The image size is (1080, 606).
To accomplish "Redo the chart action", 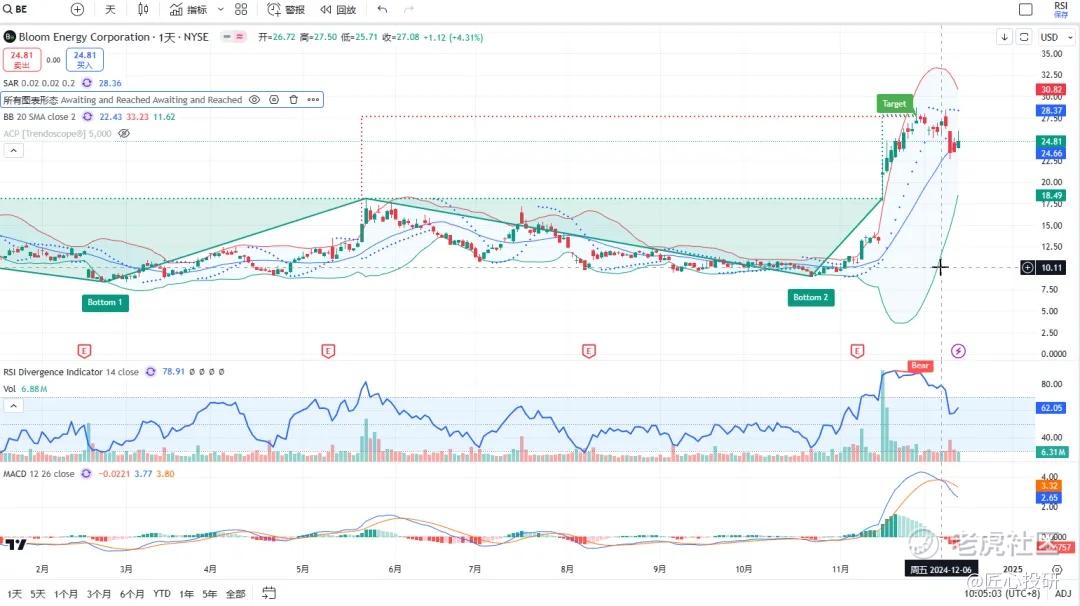I will coord(408,10).
